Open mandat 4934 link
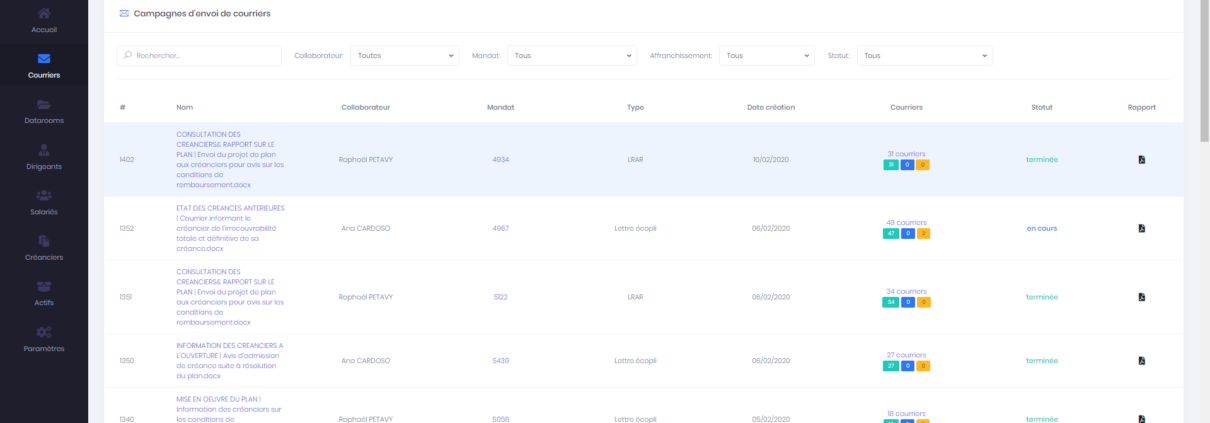Image resolution: width=1210 pixels, height=423 pixels. (501, 159)
